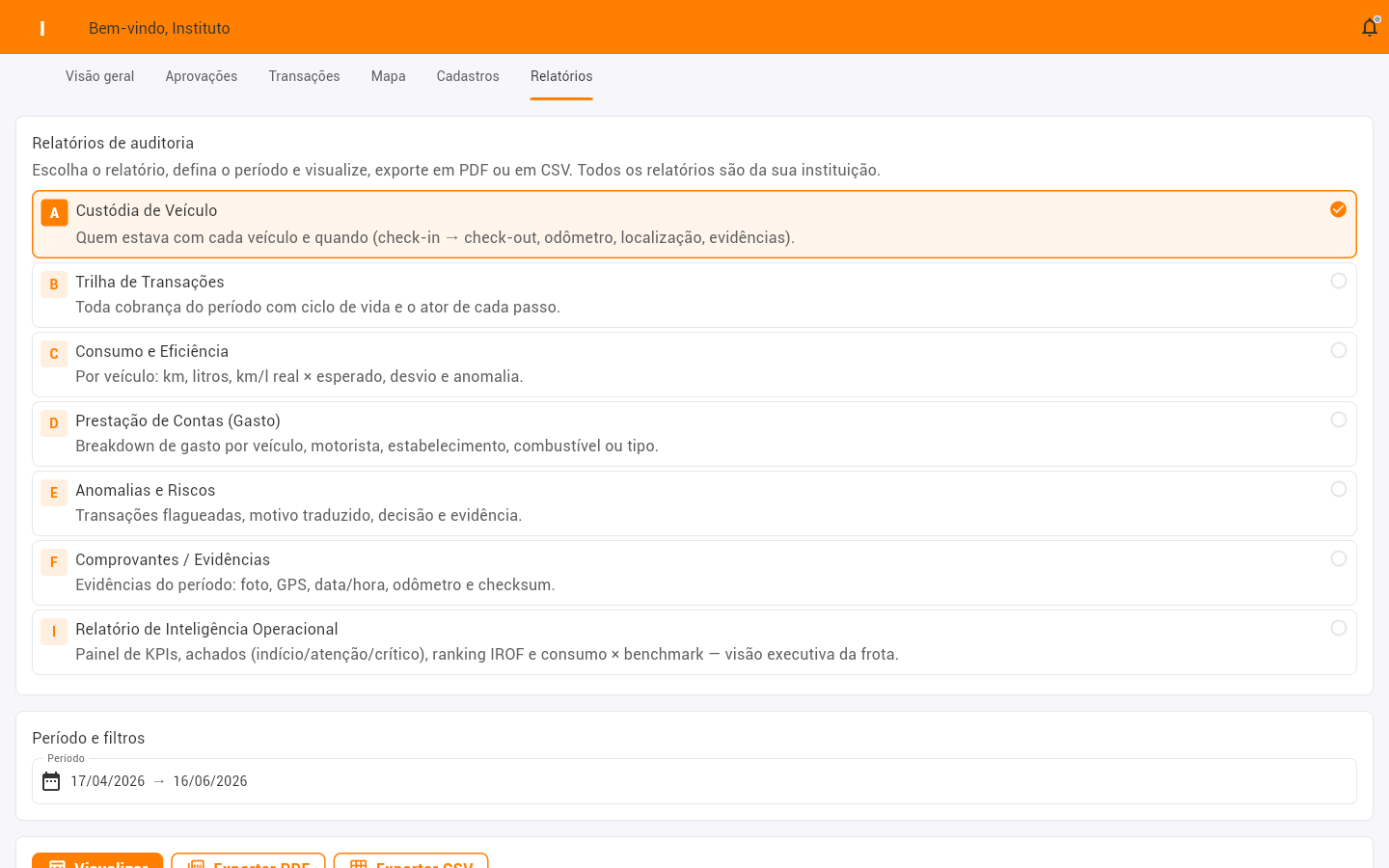Click the end date 16/06/2026
The height and width of the screenshot is (868, 1389).
(210, 781)
